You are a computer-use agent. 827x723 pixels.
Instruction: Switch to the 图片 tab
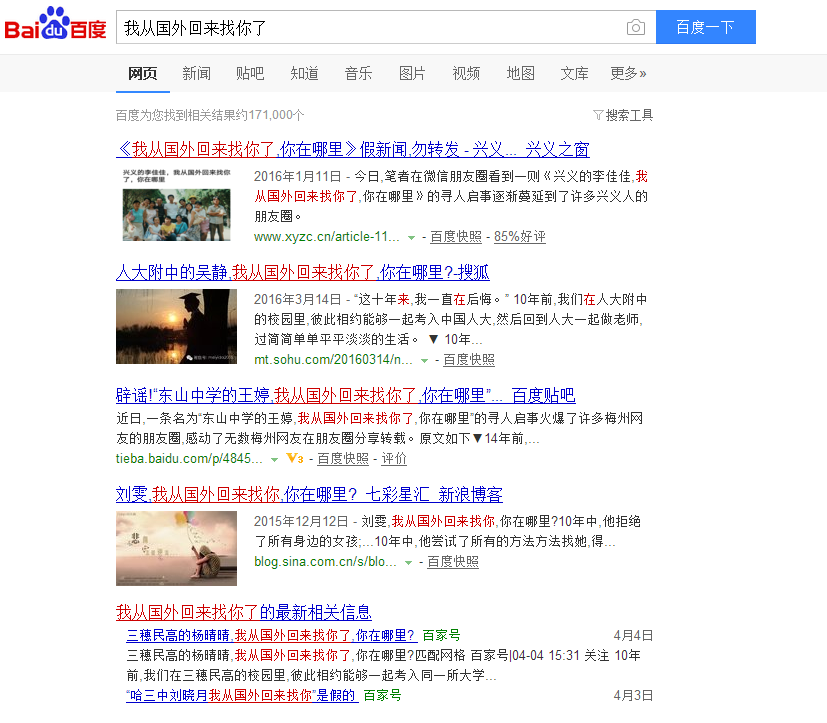click(x=412, y=73)
